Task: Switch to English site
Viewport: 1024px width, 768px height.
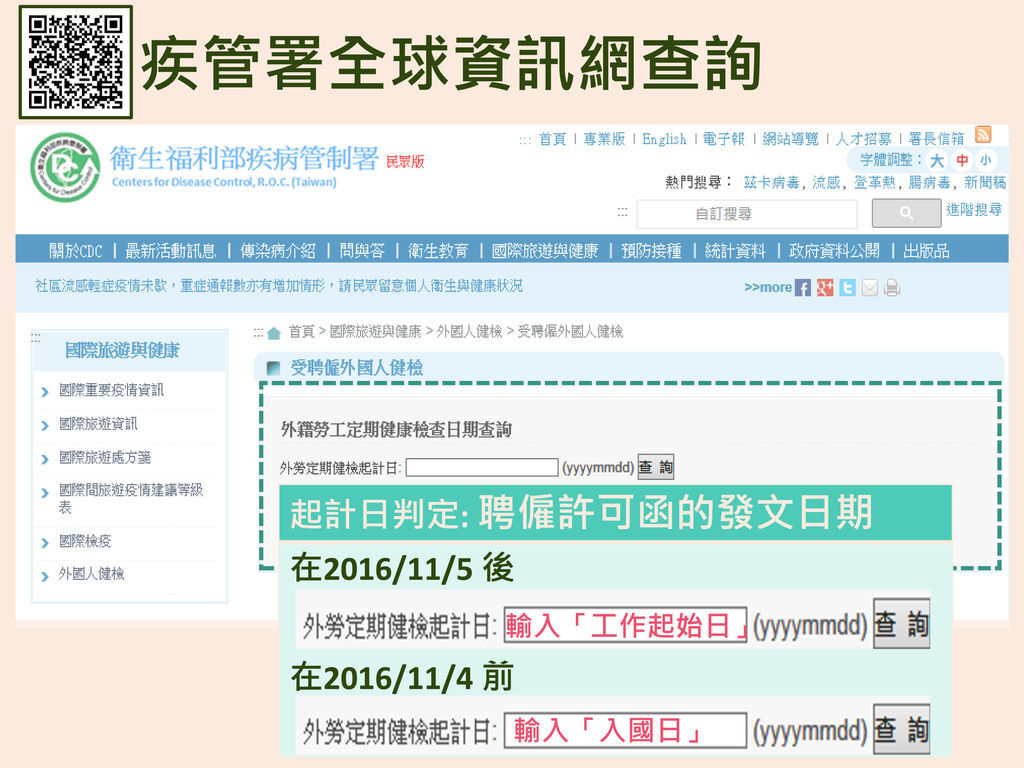Action: pyautogui.click(x=664, y=139)
